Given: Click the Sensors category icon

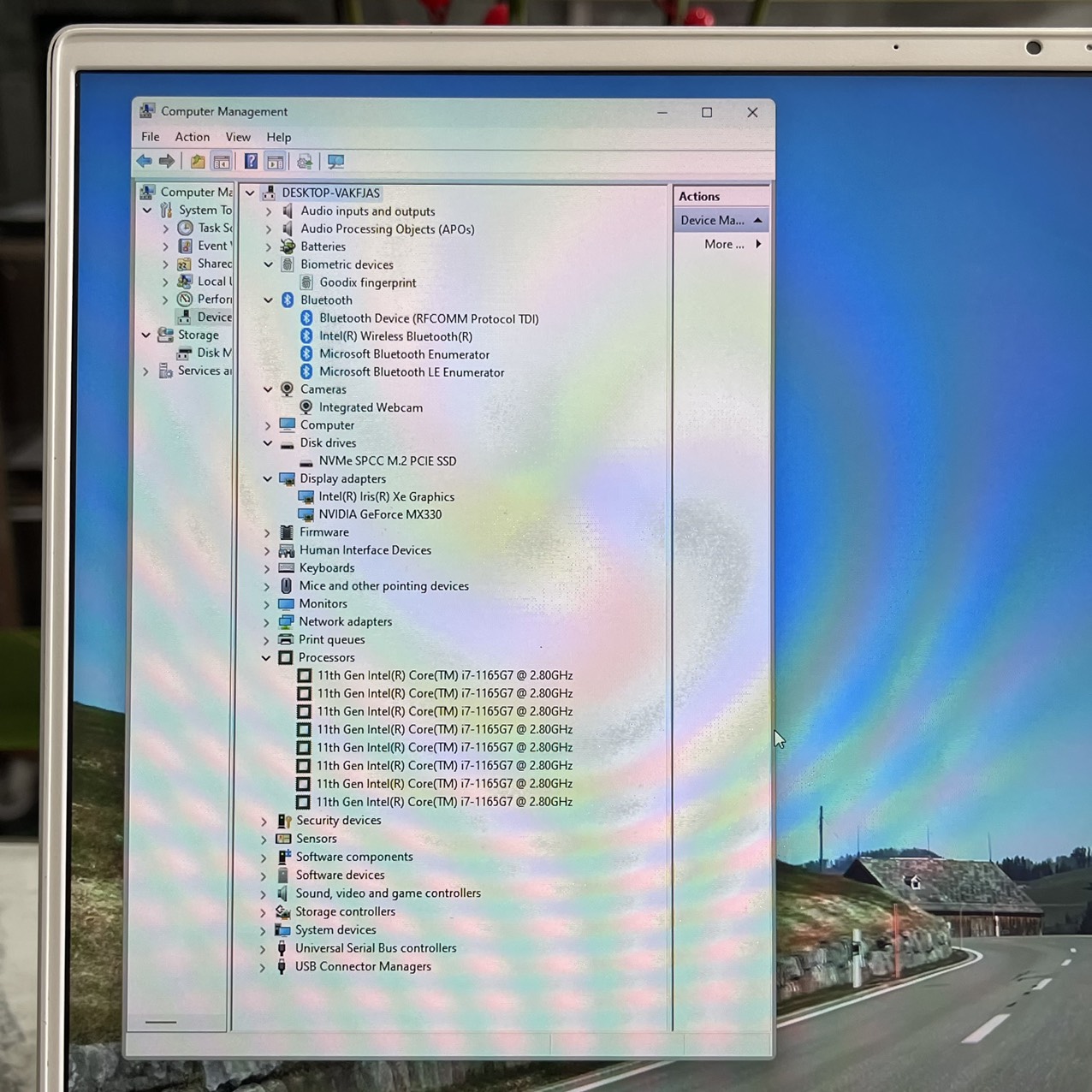Looking at the screenshot, I should pos(284,839).
